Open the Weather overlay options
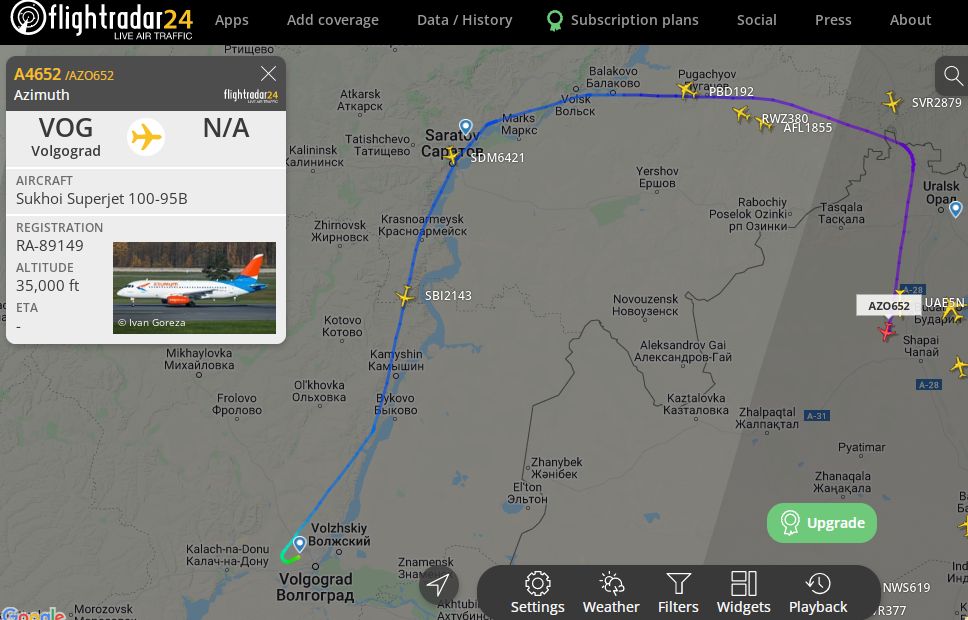Screen dimensions: 968x620 pyautogui.click(x=611, y=593)
